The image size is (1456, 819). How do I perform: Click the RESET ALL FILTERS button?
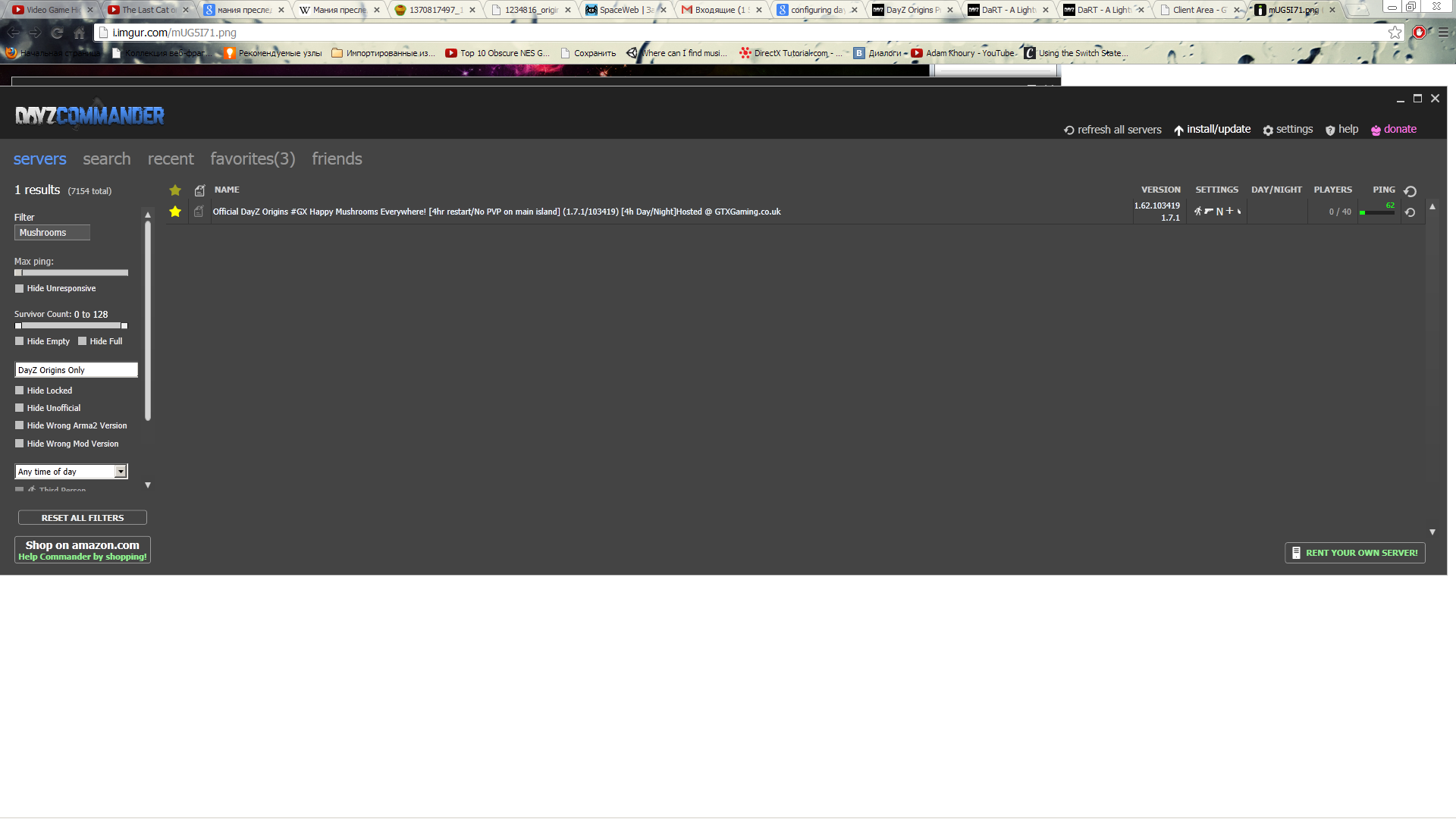pos(83,518)
